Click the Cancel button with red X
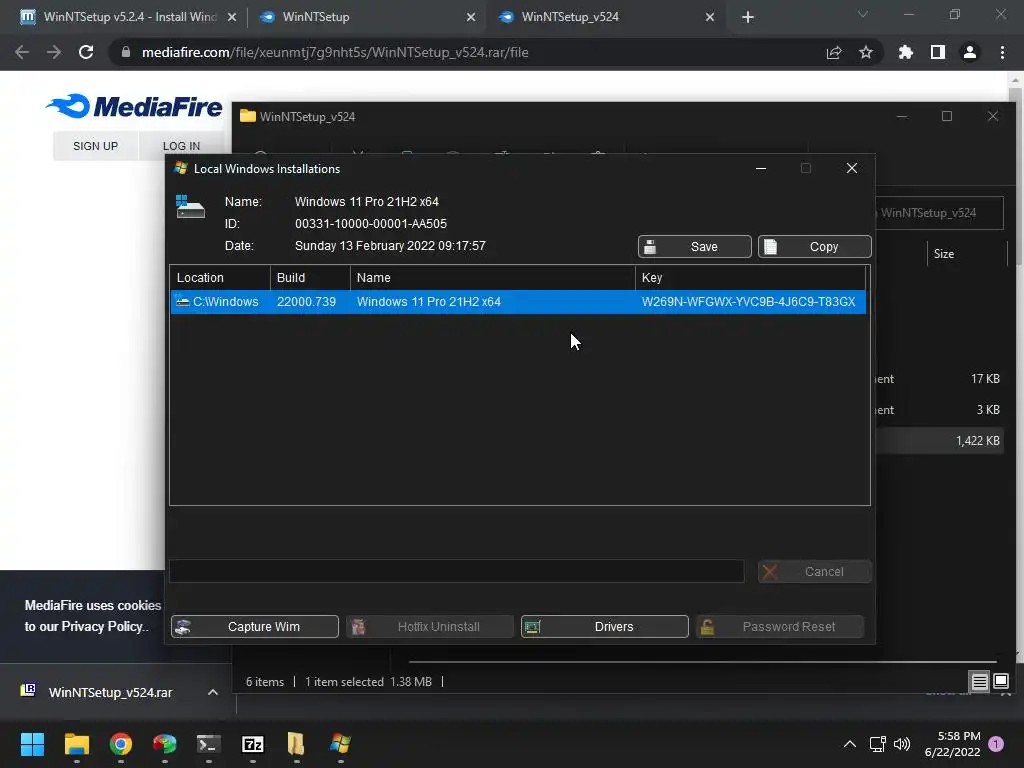 pos(814,571)
